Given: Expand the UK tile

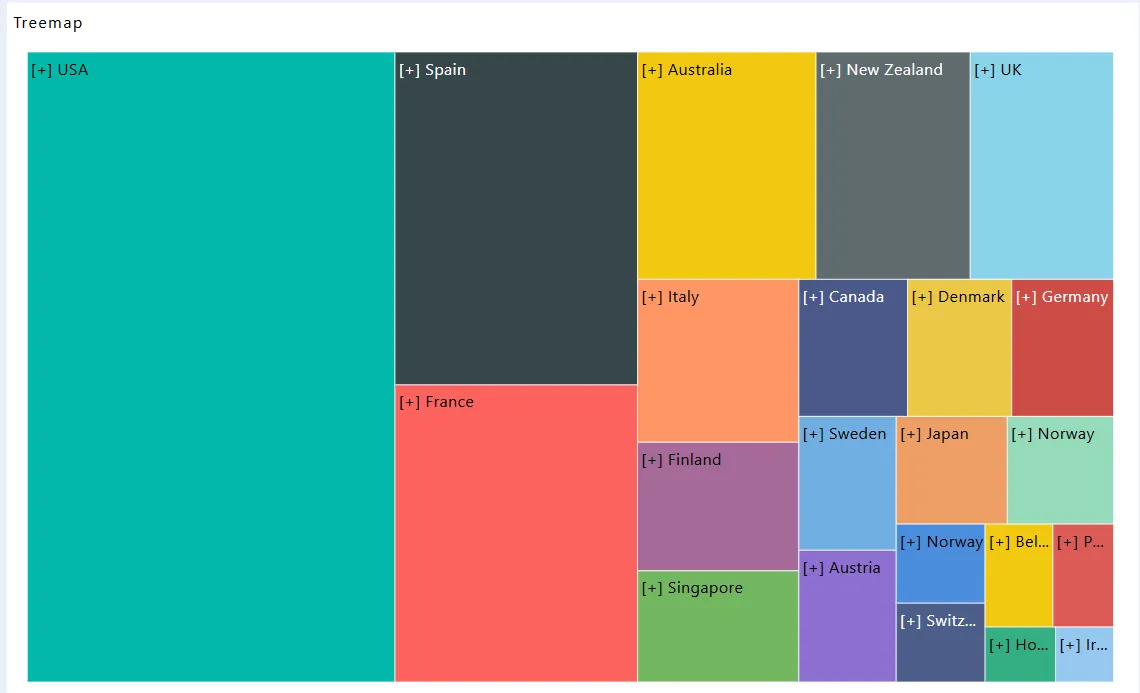Looking at the screenshot, I should point(1042,165).
